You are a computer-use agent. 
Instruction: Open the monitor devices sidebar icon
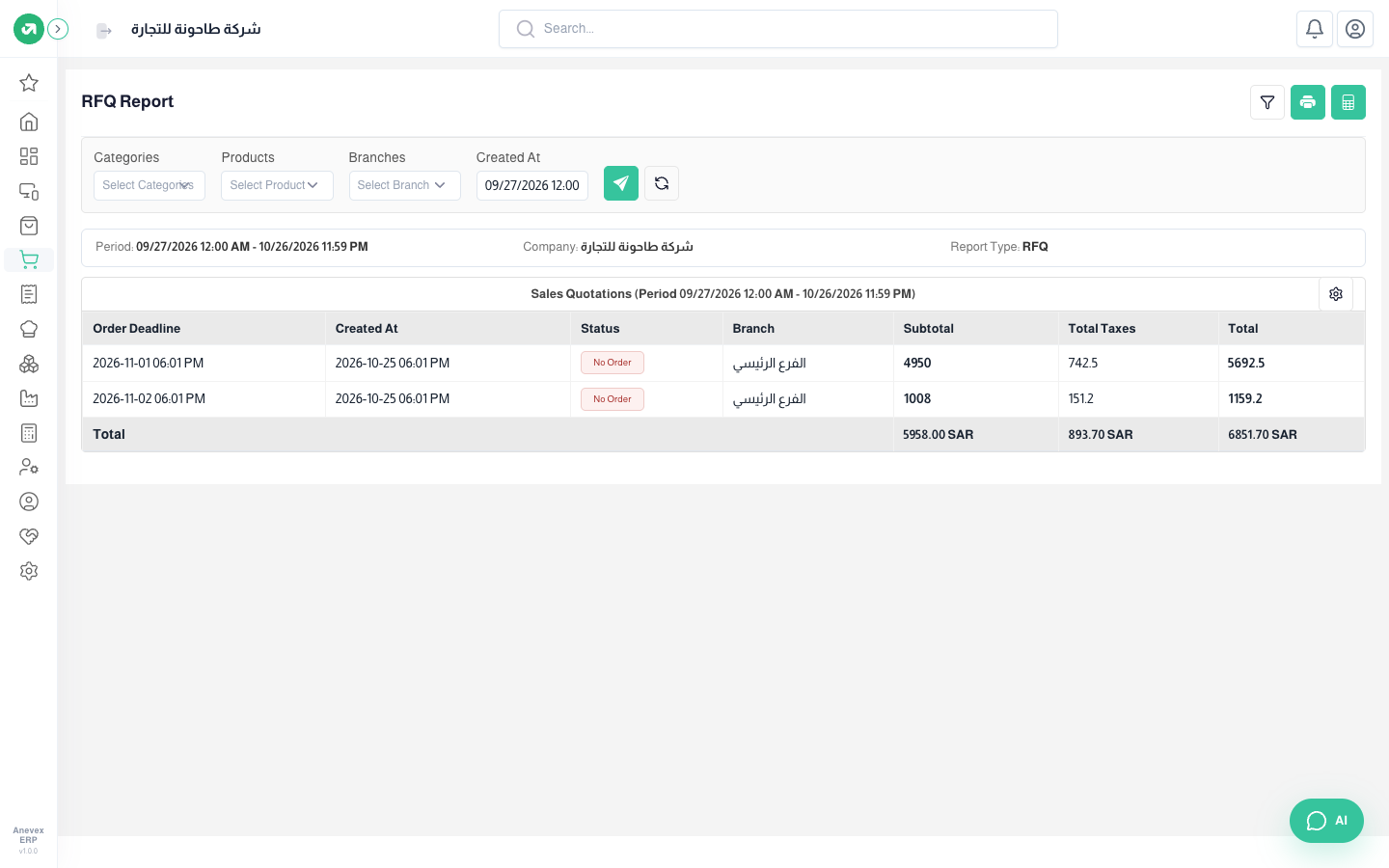point(29,191)
